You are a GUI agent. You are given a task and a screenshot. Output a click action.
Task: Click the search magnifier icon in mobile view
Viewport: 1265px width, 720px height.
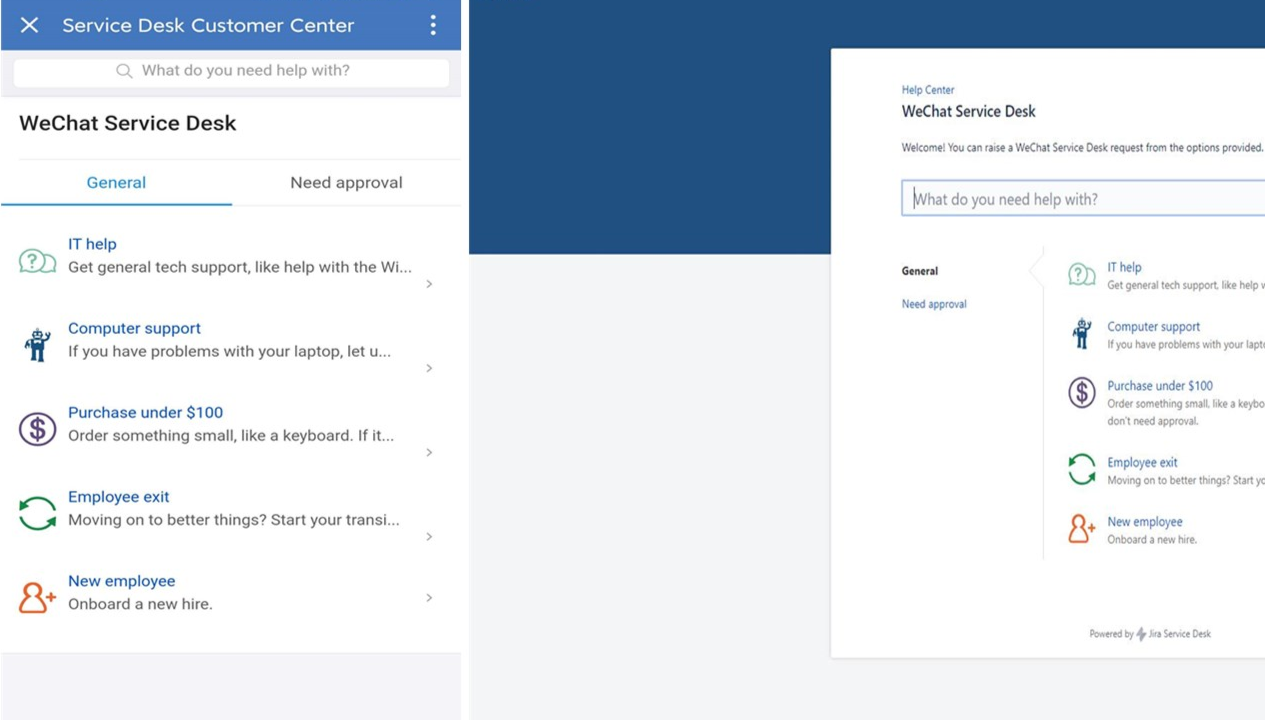coord(124,71)
